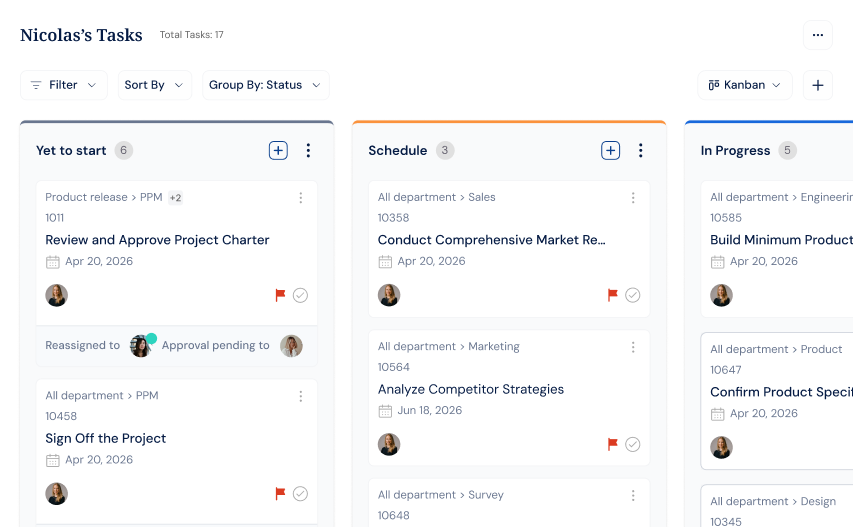The image size is (853, 527).
Task: Mark Review and Approve Project Charter complete
Action: coord(300,295)
